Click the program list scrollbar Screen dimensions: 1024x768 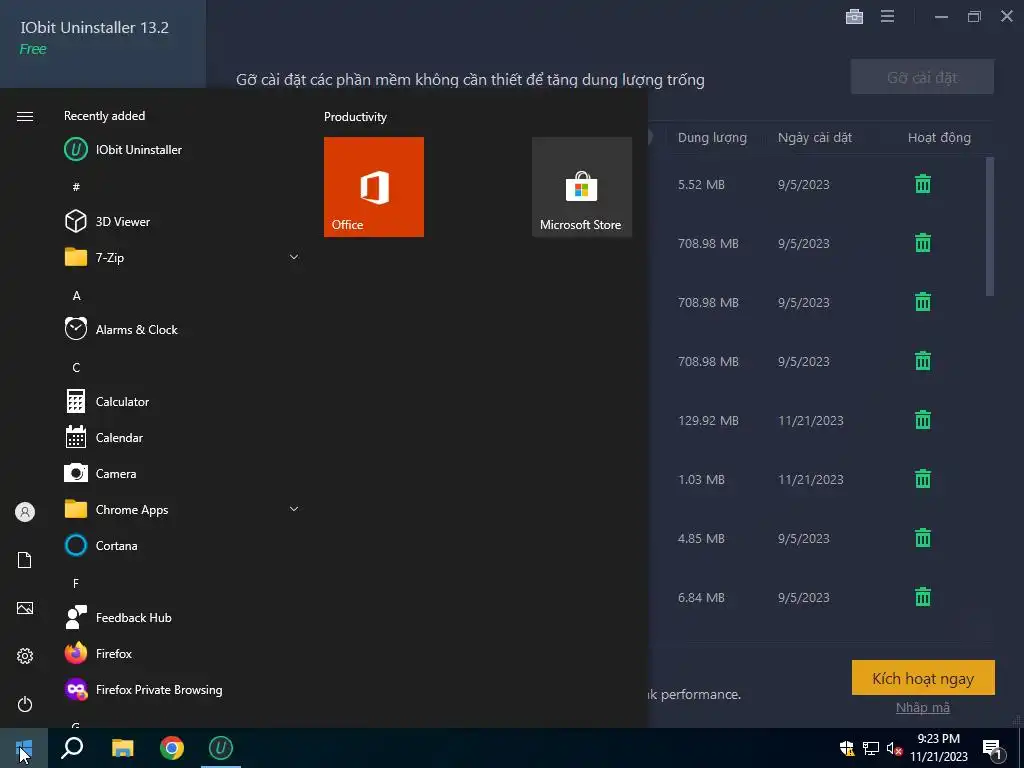tap(989, 227)
